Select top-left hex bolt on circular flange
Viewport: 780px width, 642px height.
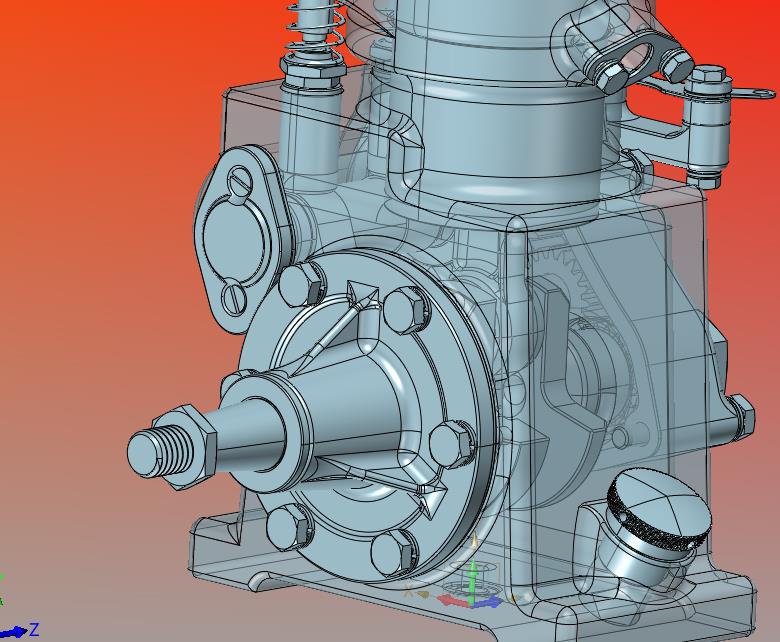(x=302, y=284)
